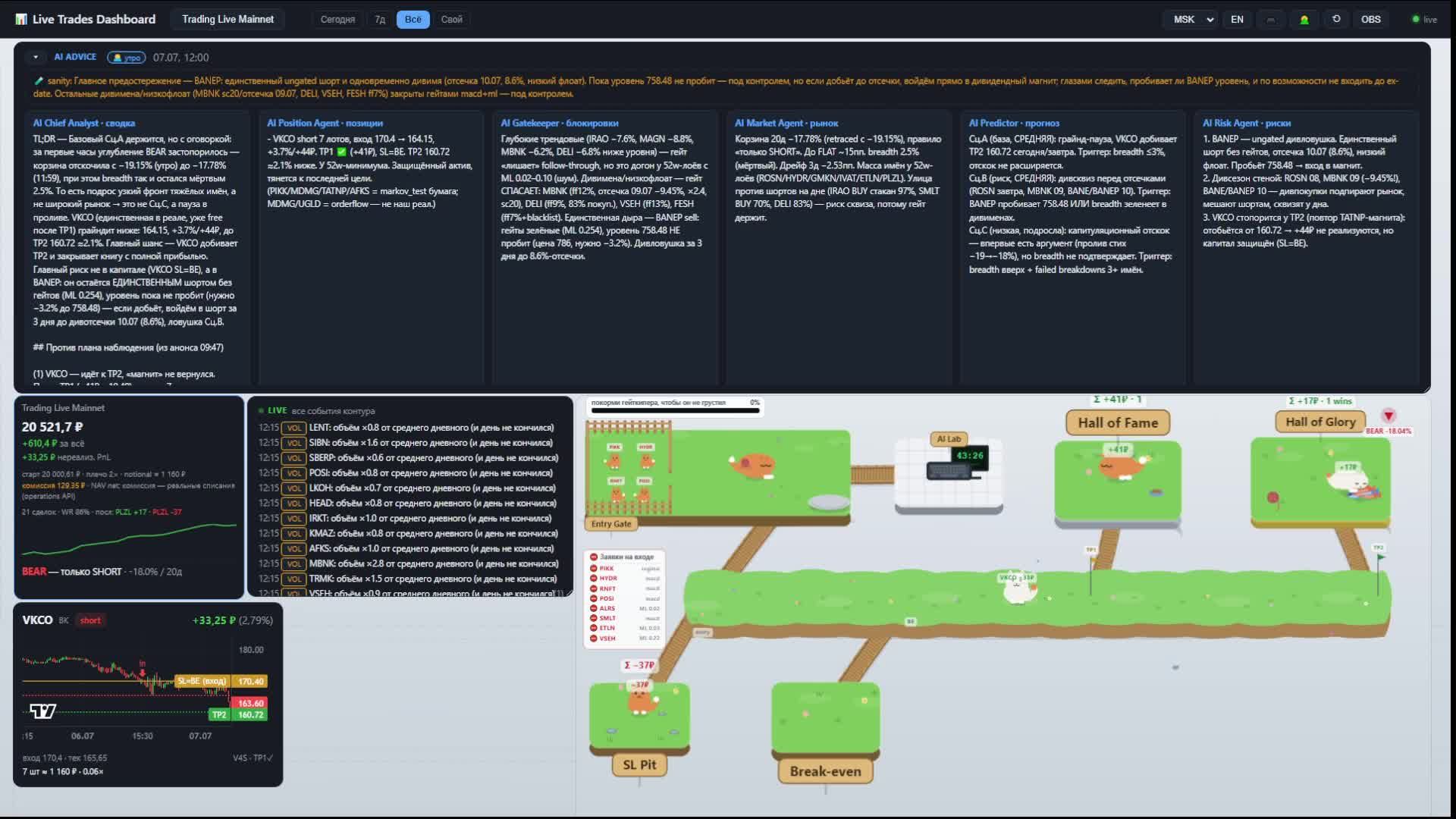Open the SL Pit sign
Viewport: 1456px width, 819px height.
tap(639, 764)
